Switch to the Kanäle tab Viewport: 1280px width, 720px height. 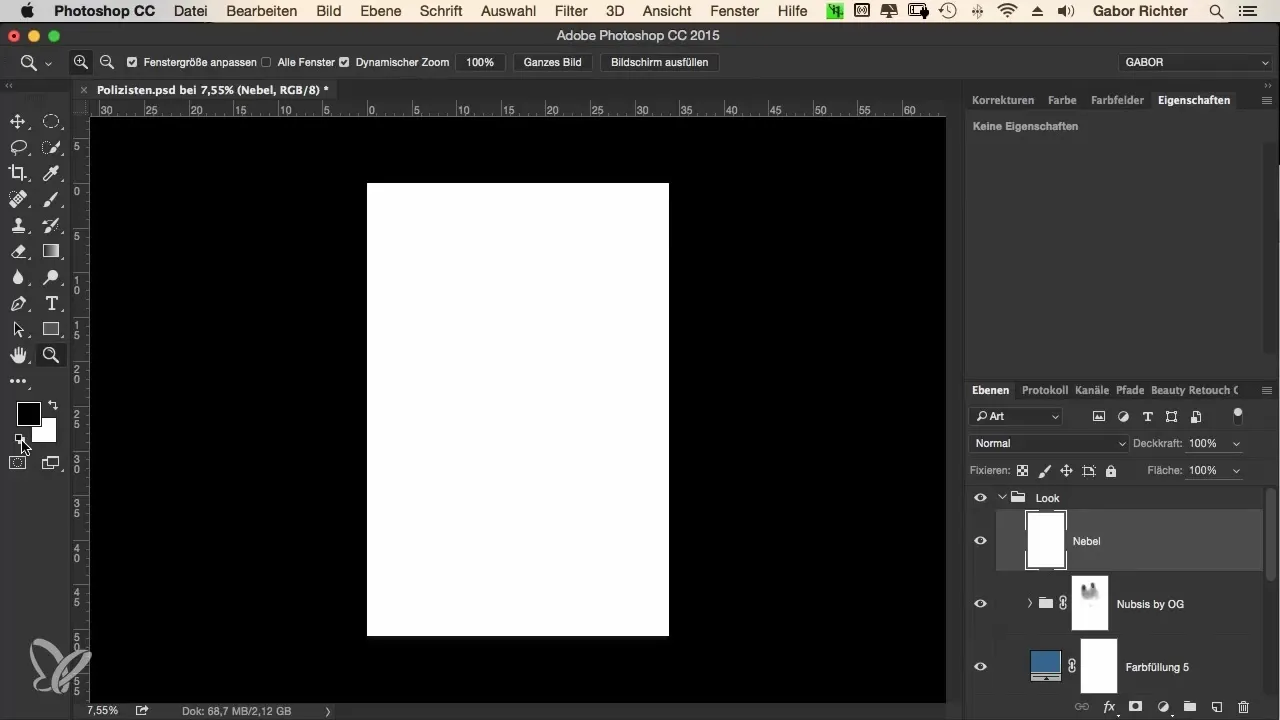point(1092,390)
